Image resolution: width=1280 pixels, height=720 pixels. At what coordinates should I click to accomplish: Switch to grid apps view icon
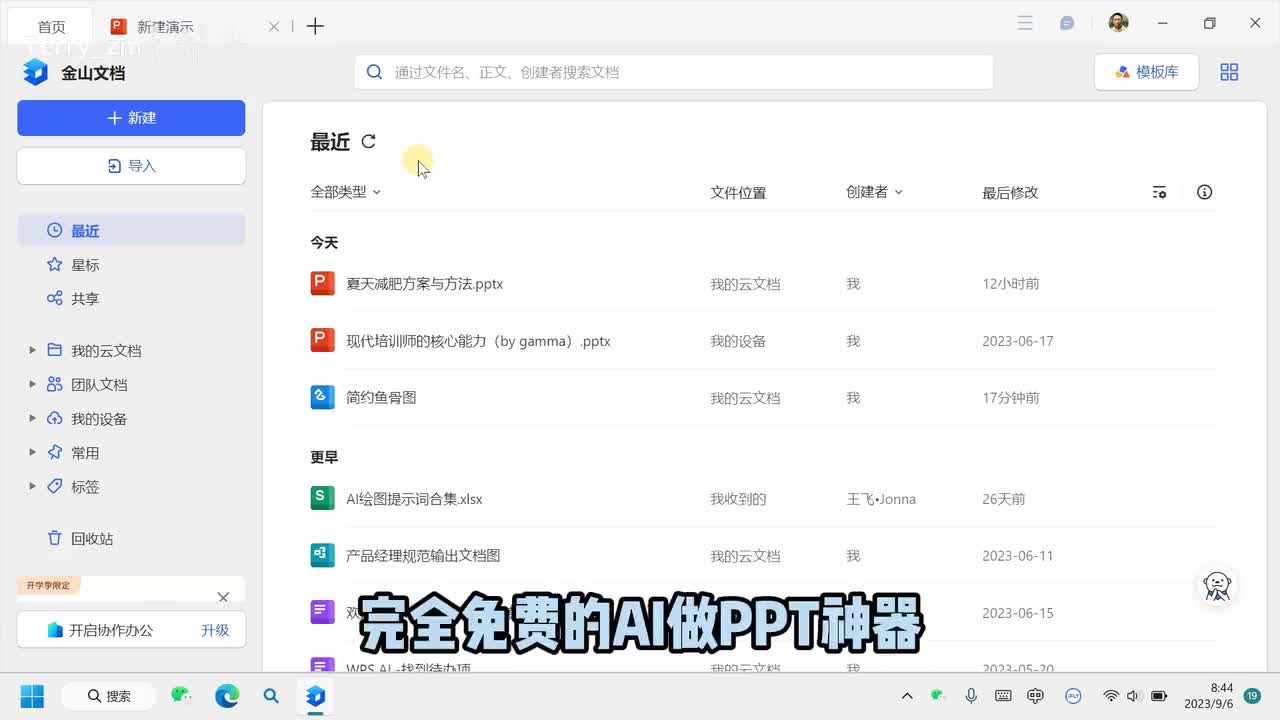pos(1229,72)
